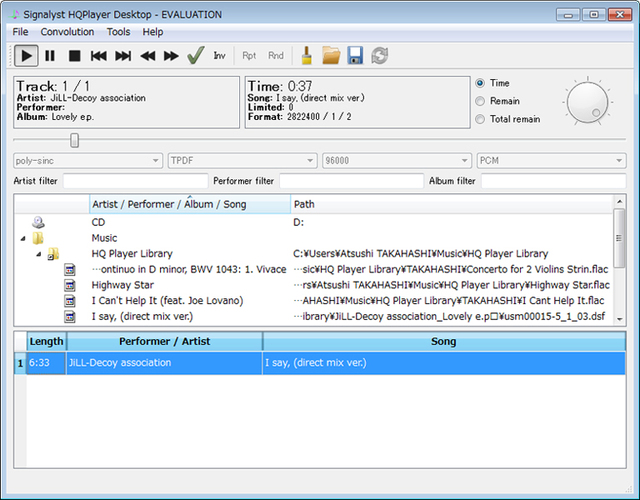Open the Convolution menu
The image size is (640, 500).
point(67,32)
